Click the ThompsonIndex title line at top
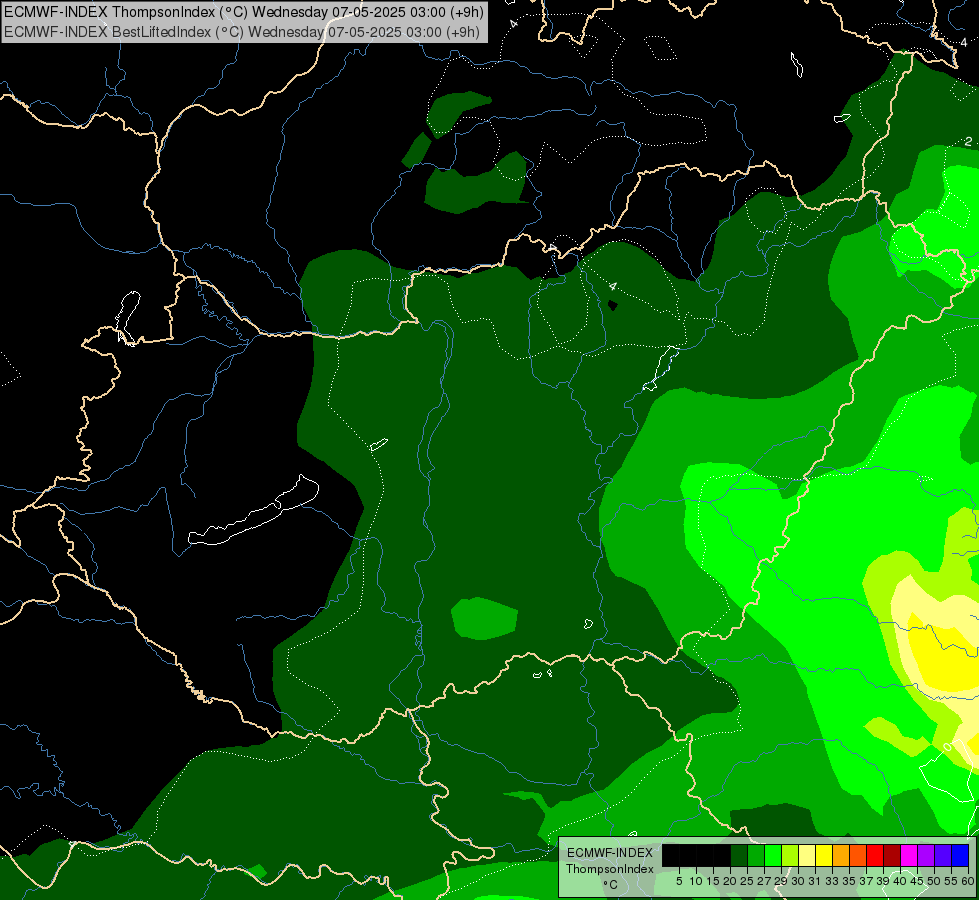 244,12
